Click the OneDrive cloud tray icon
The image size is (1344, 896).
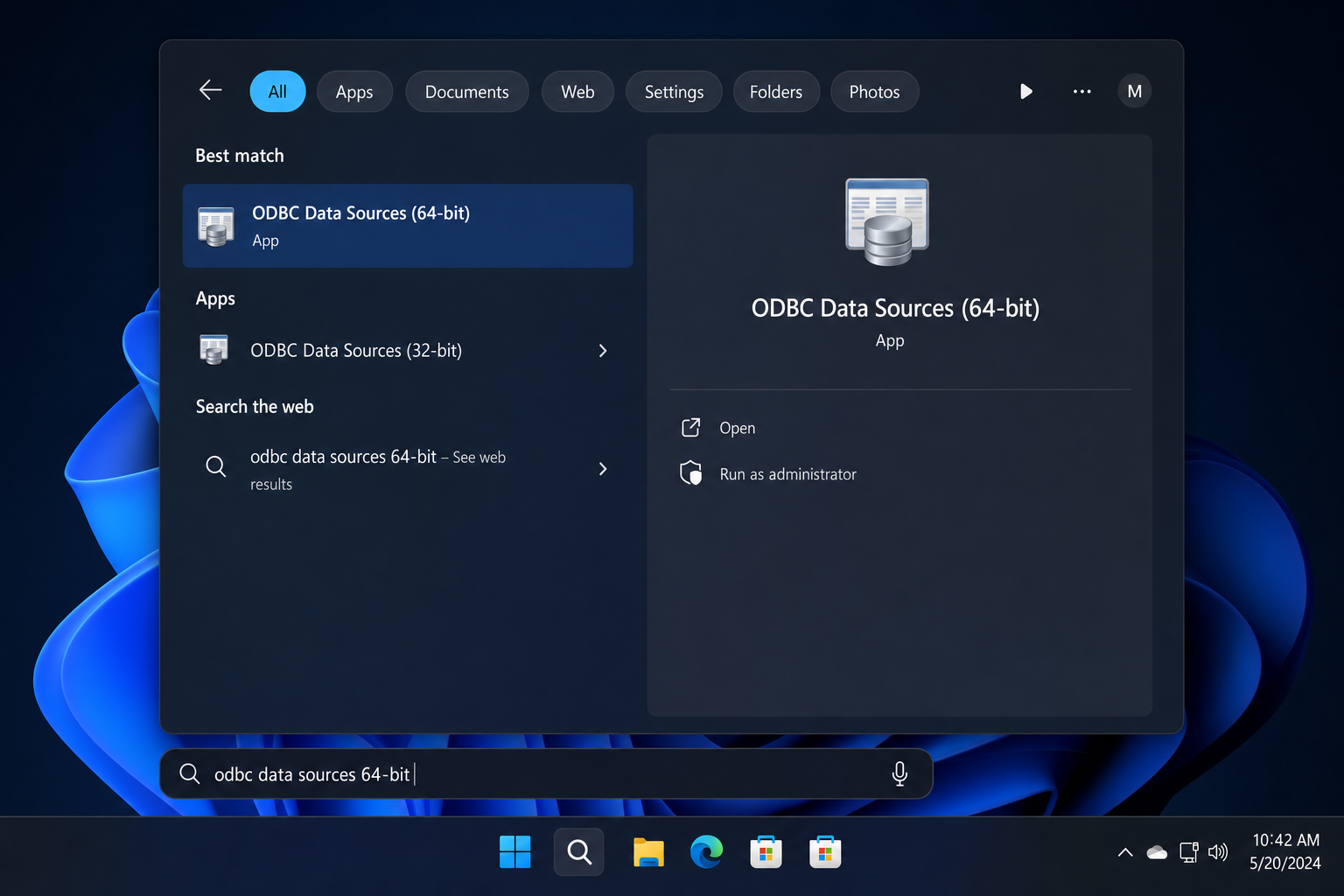(1157, 852)
